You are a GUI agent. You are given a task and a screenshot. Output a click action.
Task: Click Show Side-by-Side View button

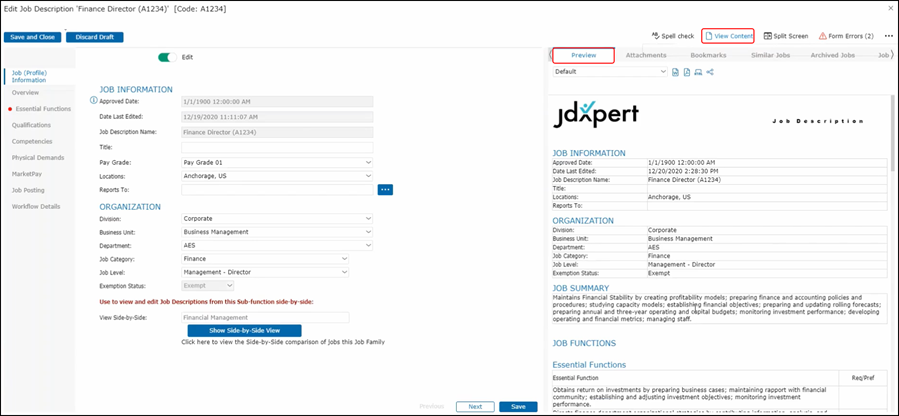[244, 330]
